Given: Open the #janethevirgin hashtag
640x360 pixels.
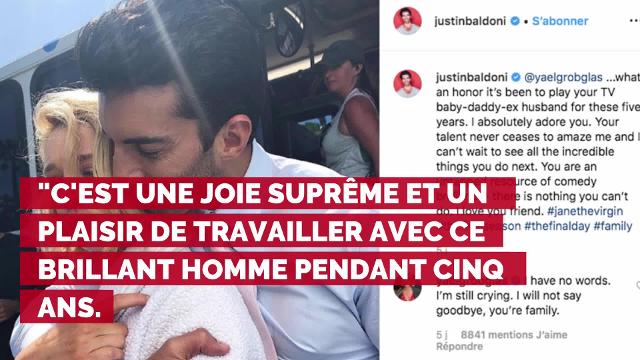Looking at the screenshot, I should pos(585,211).
